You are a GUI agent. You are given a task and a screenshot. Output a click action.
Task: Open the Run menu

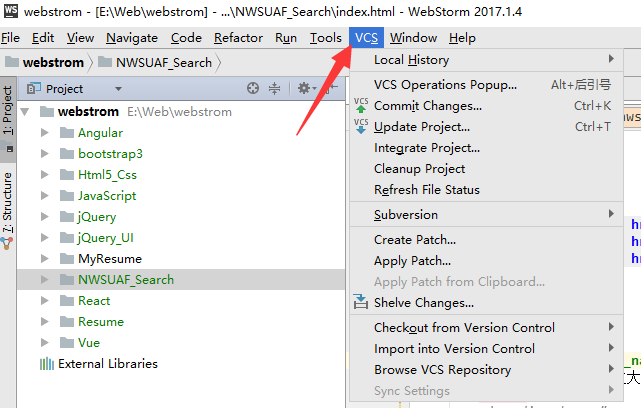(x=286, y=38)
